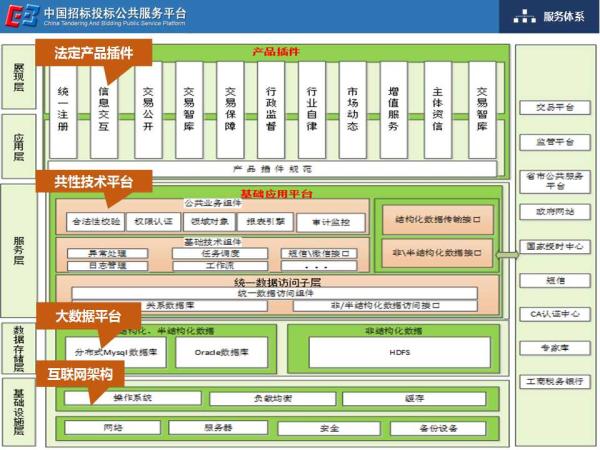
Task: Open the 监管平台 box in right panel
Action: click(555, 142)
